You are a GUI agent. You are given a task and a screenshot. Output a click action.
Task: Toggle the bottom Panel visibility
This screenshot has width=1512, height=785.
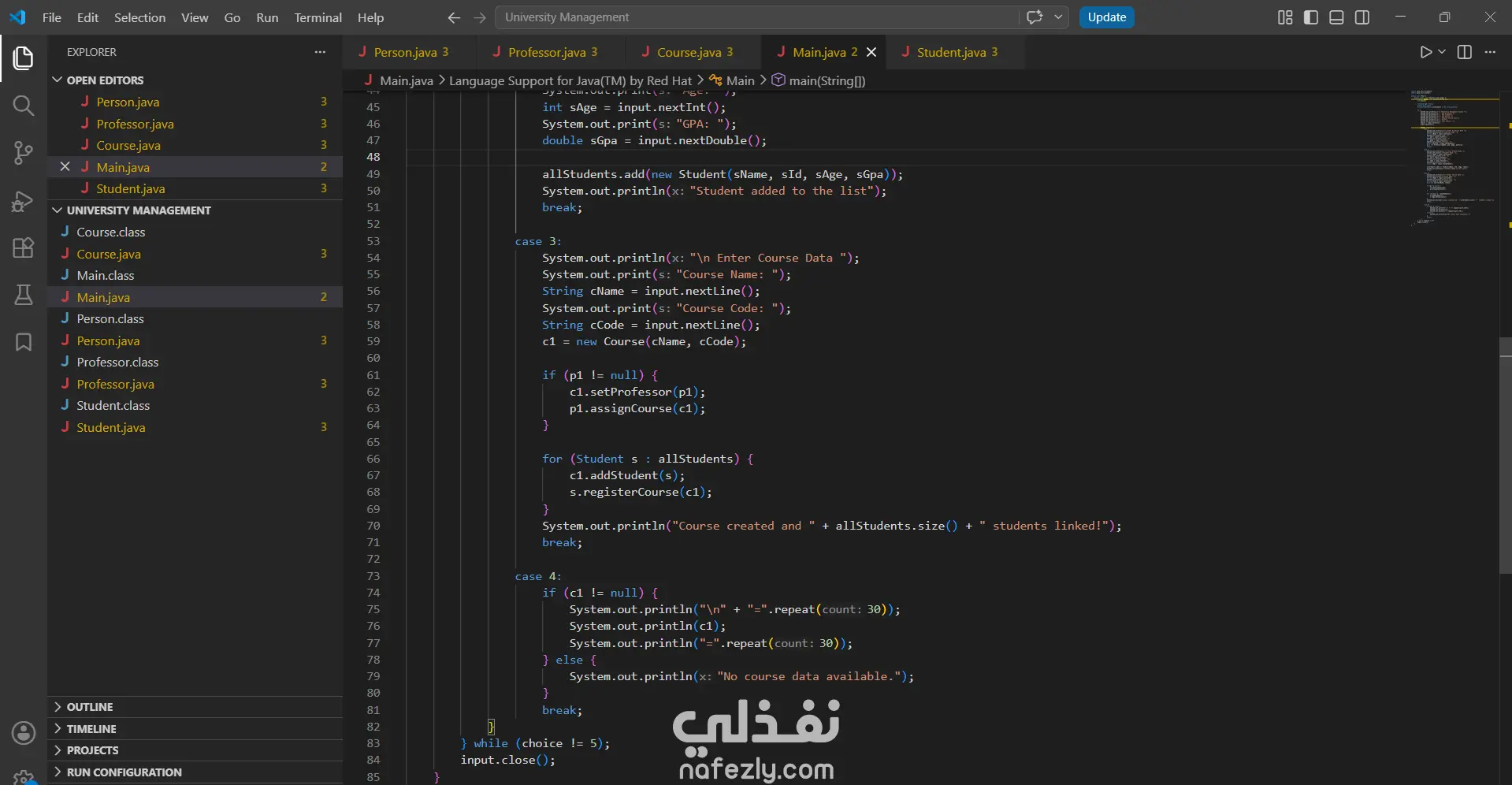click(1336, 17)
